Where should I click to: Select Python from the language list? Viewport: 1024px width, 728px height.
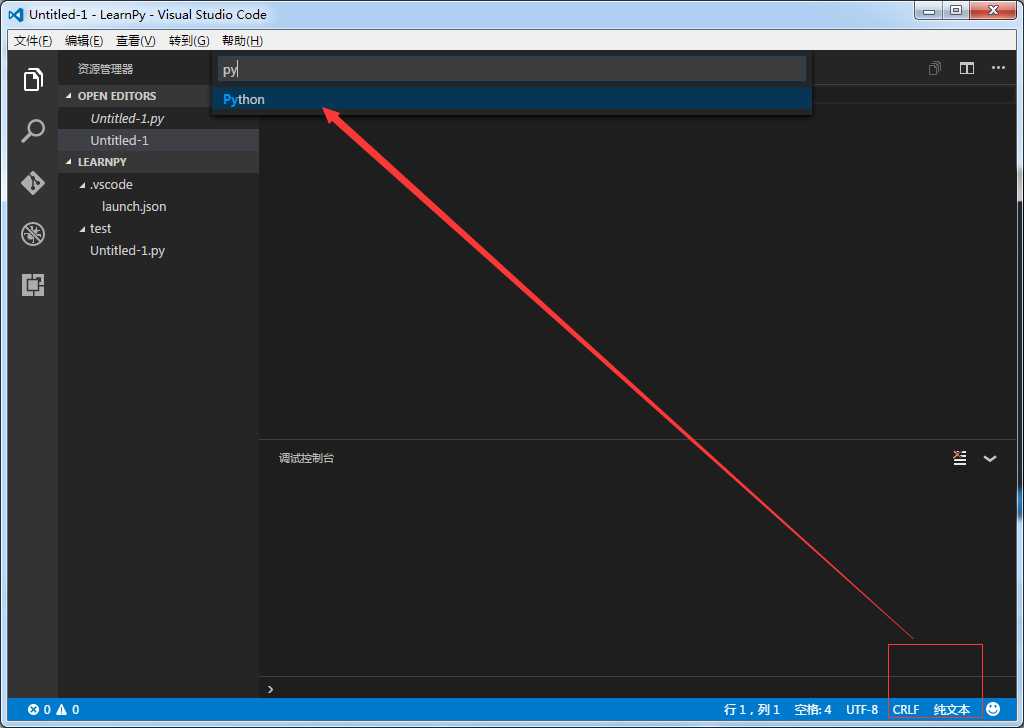512,99
